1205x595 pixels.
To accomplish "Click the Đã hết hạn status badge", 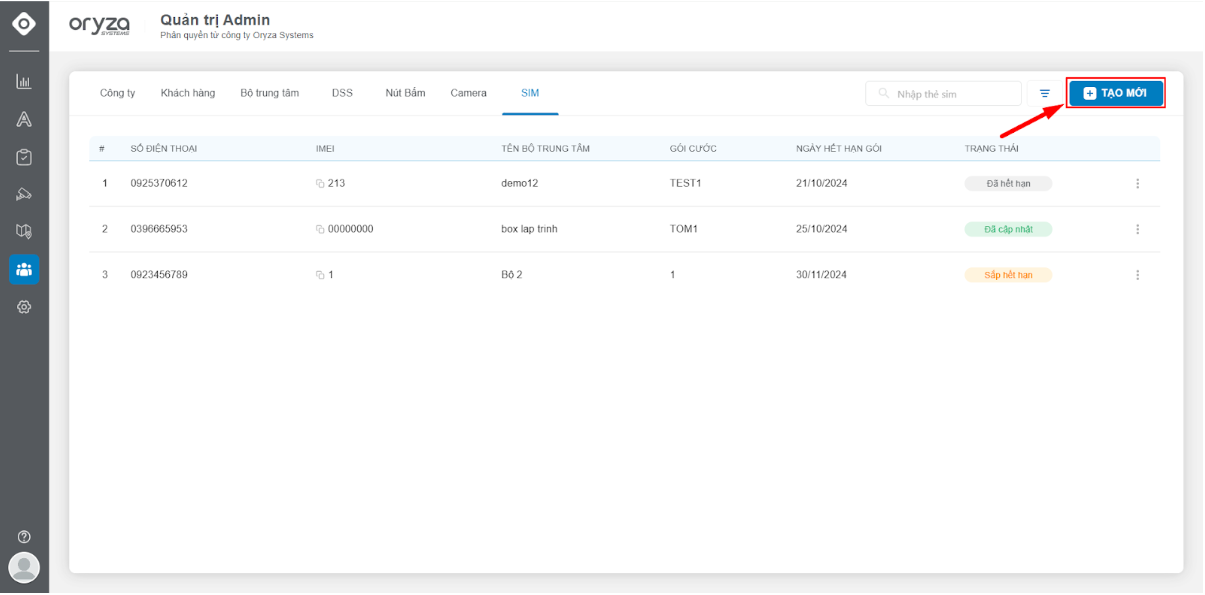I will (x=1008, y=184).
